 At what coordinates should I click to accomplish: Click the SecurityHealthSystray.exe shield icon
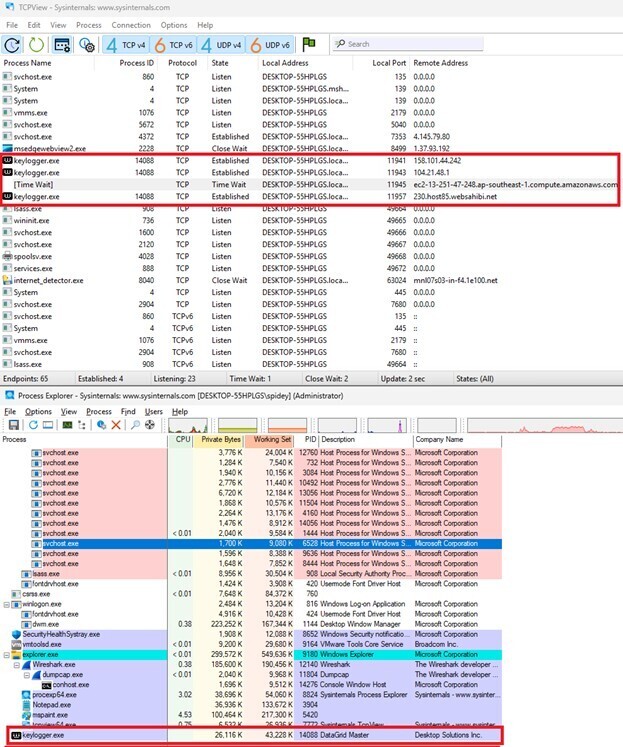pos(17,635)
